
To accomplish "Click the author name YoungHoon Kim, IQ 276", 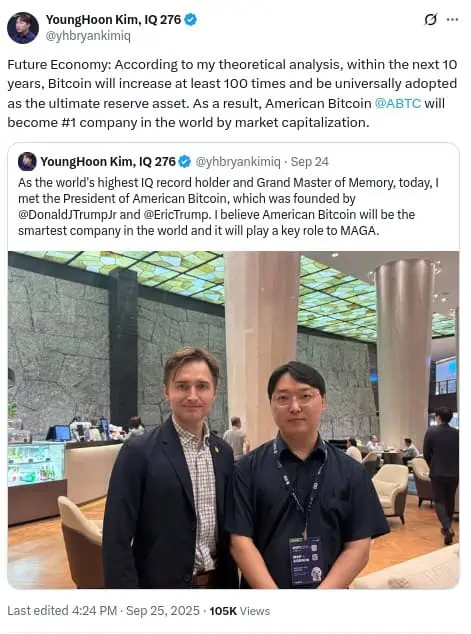I will (113, 19).
